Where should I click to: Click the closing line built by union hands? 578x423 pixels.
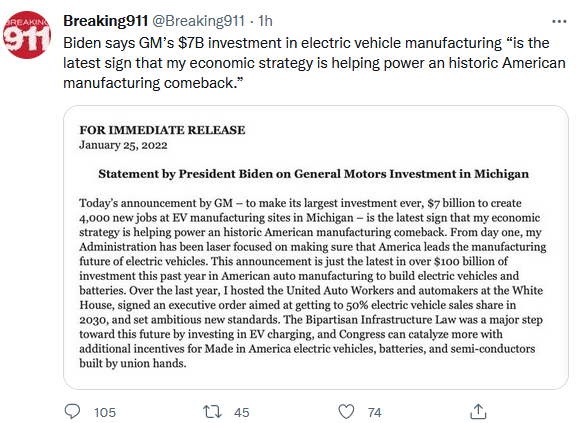pyautogui.click(x=133, y=363)
